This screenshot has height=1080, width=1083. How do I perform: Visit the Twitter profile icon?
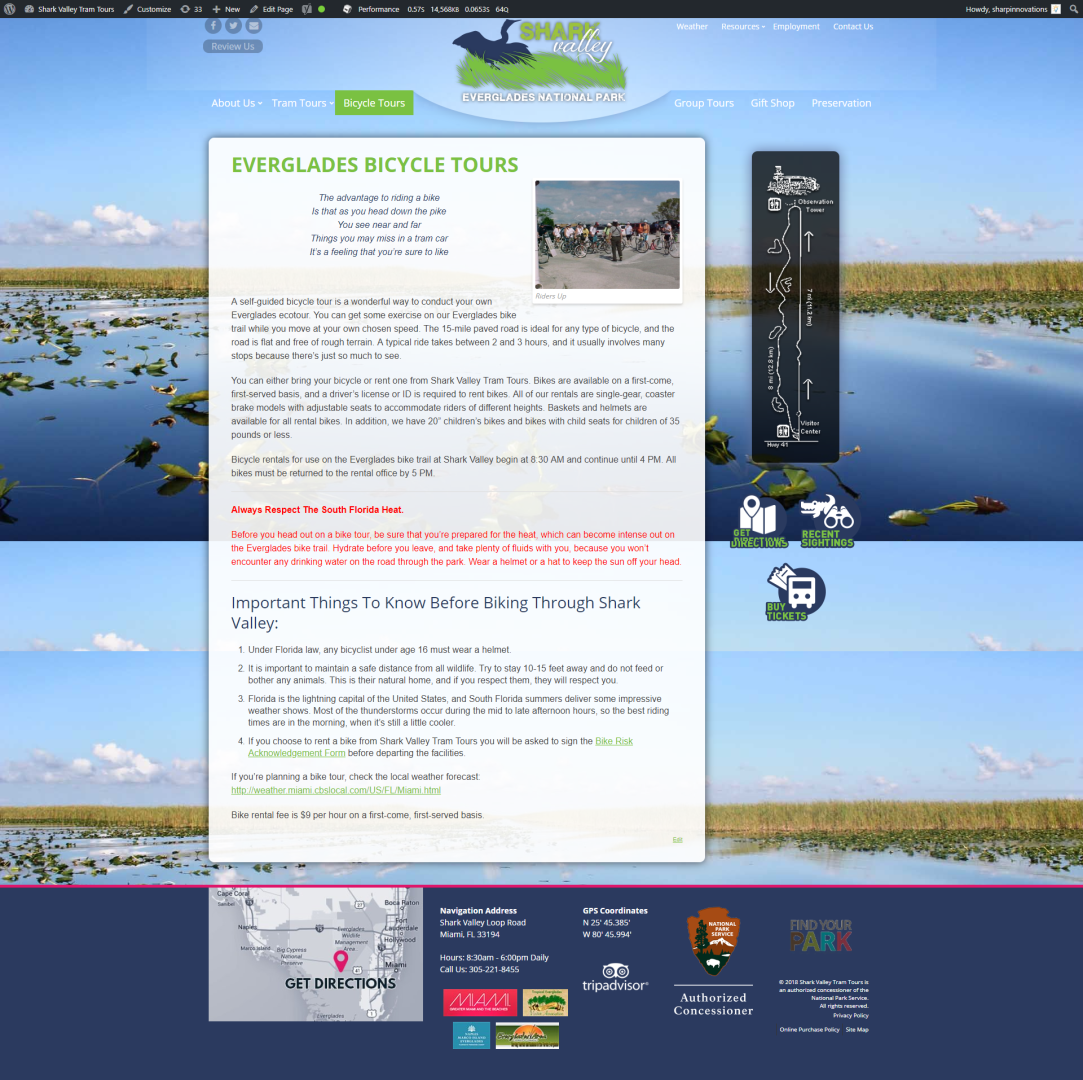pyautogui.click(x=233, y=26)
